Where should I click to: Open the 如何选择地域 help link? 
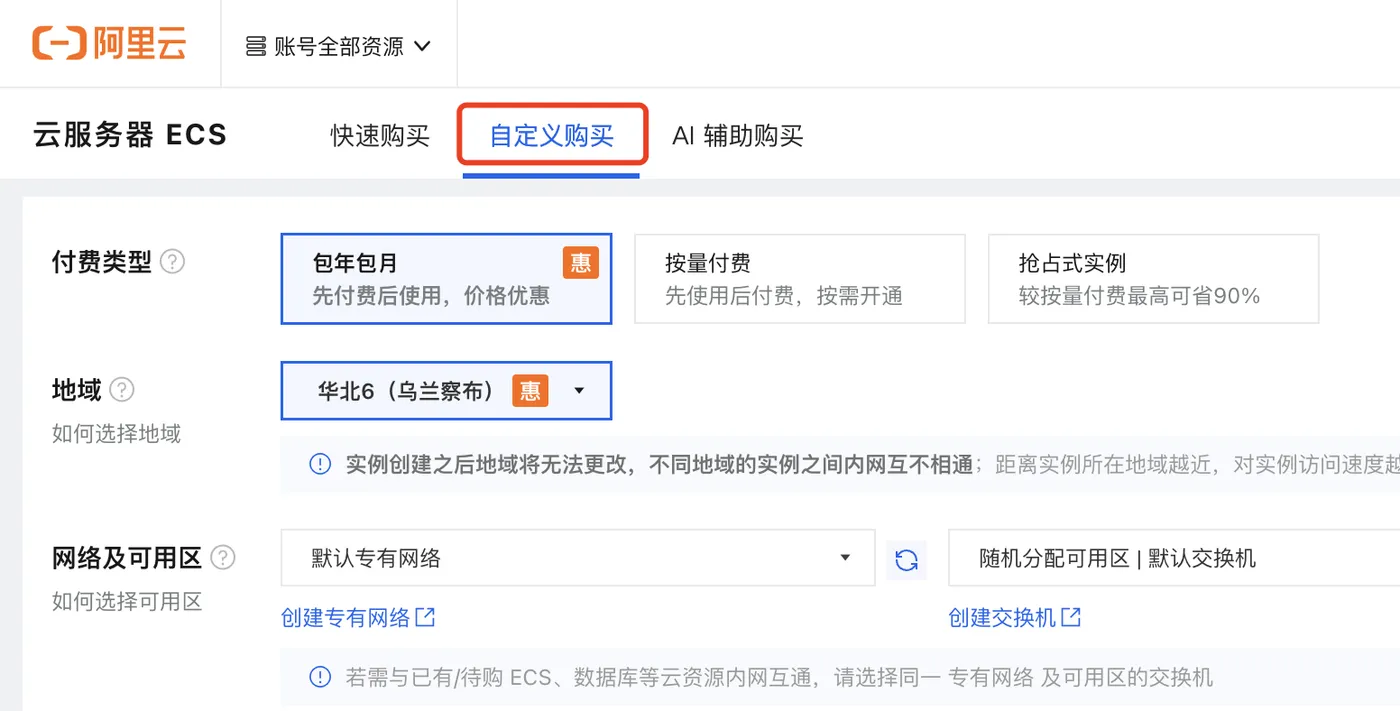[x=116, y=434]
